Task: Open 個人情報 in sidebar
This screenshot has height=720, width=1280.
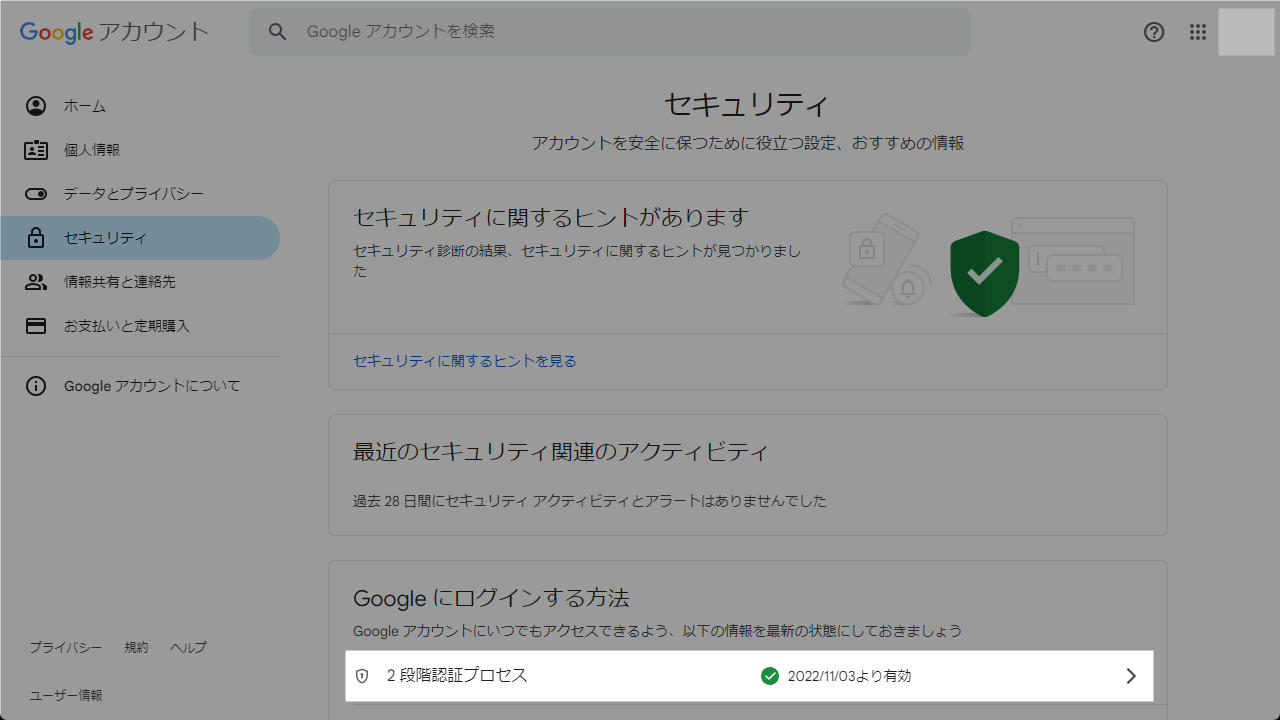Action: click(140, 150)
